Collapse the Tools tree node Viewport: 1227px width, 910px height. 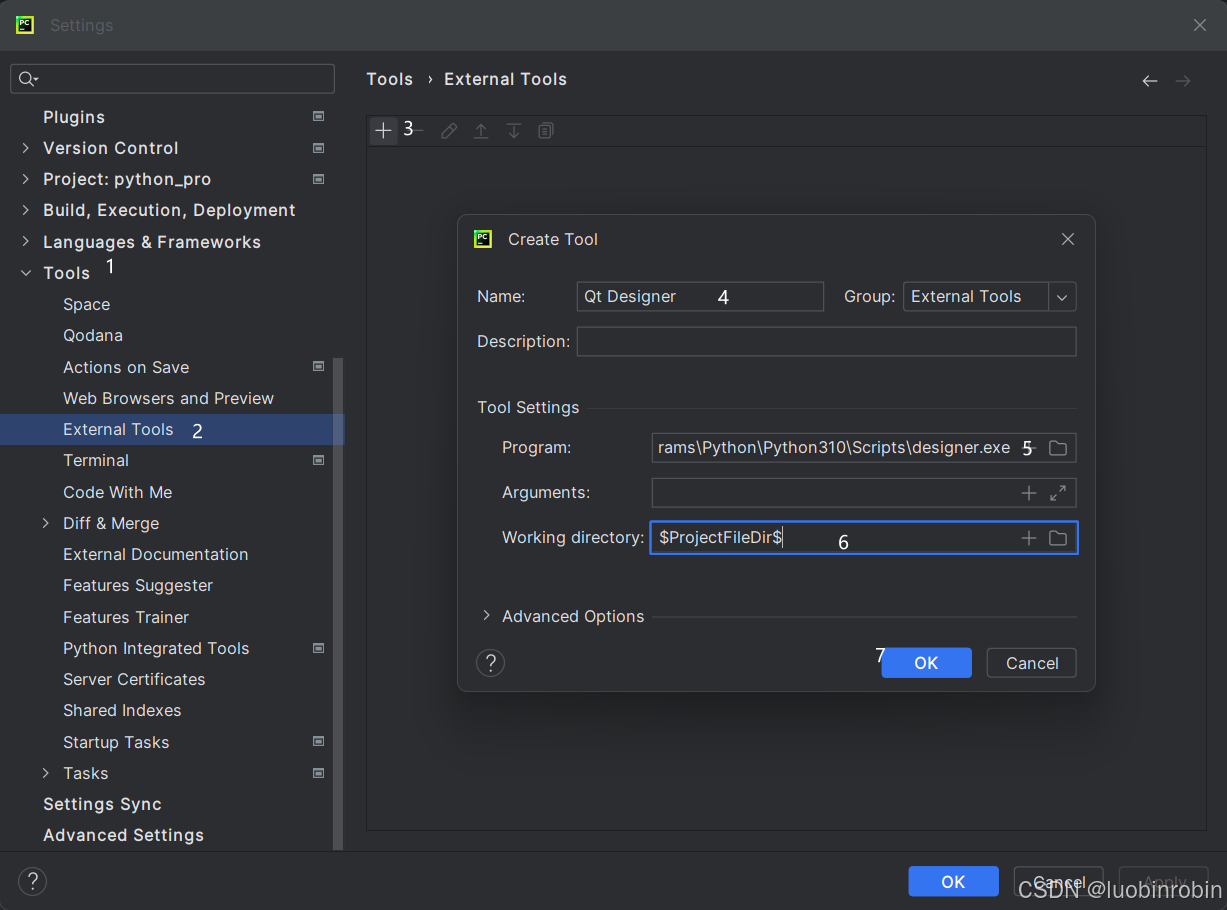[x=26, y=273]
